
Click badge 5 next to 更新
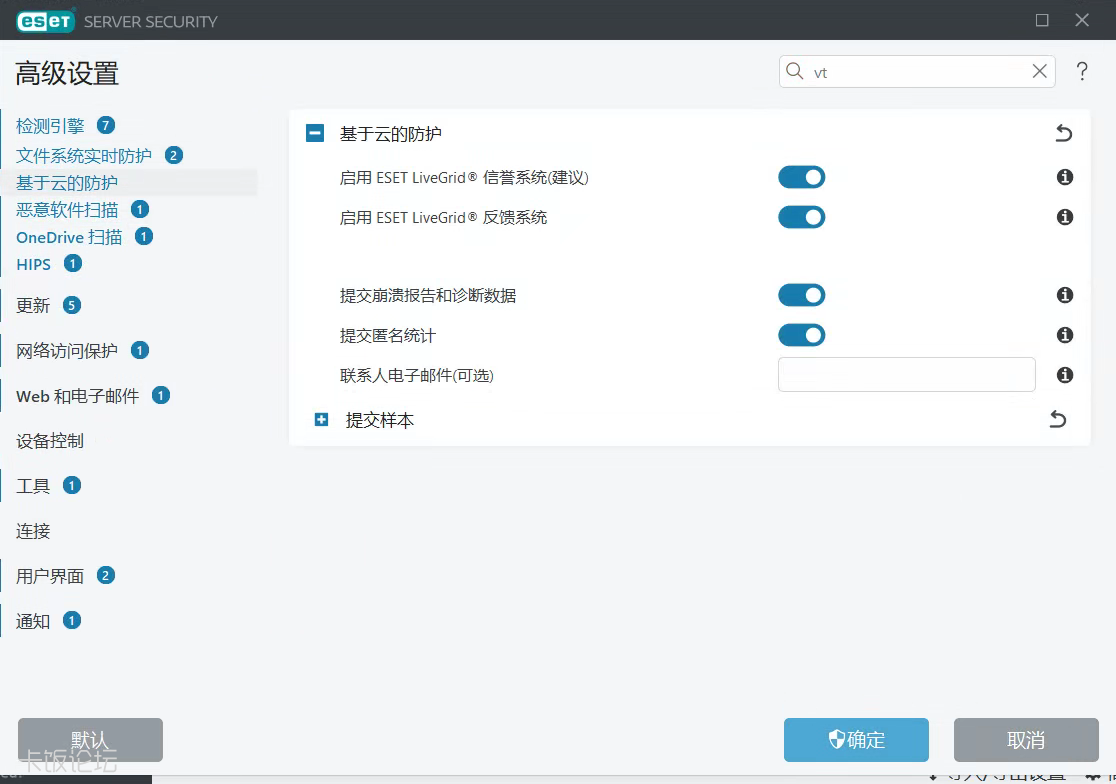click(71, 305)
